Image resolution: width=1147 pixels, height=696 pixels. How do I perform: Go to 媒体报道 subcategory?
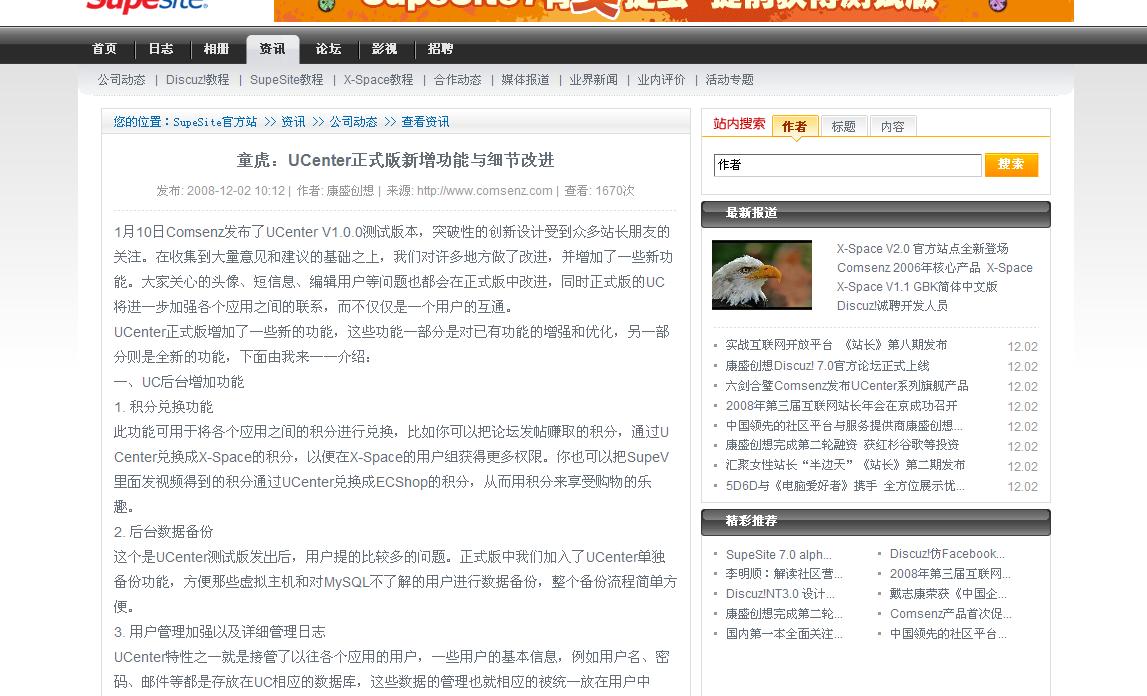pos(525,80)
